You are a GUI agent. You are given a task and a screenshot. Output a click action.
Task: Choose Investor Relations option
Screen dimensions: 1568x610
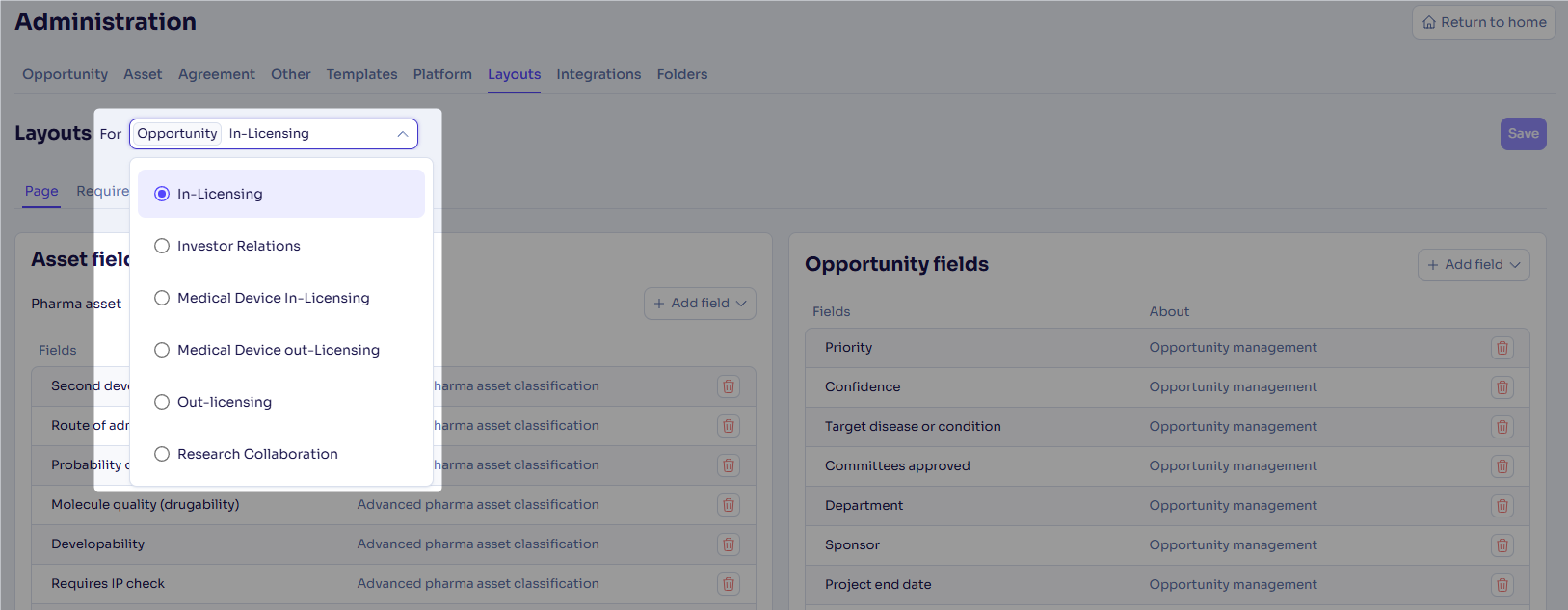pos(281,246)
